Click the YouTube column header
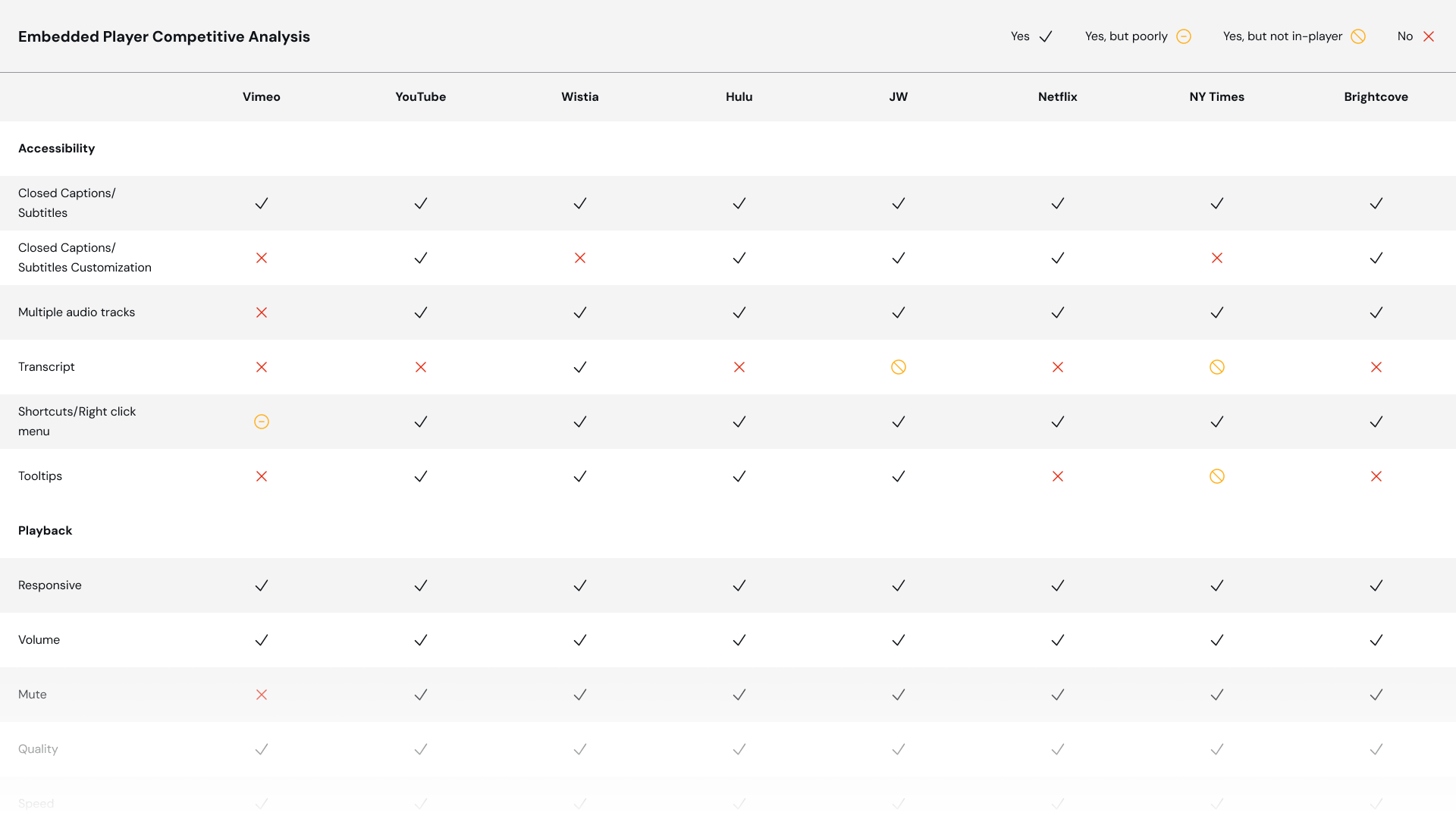Image resolution: width=1456 pixels, height=819 pixels. (421, 97)
